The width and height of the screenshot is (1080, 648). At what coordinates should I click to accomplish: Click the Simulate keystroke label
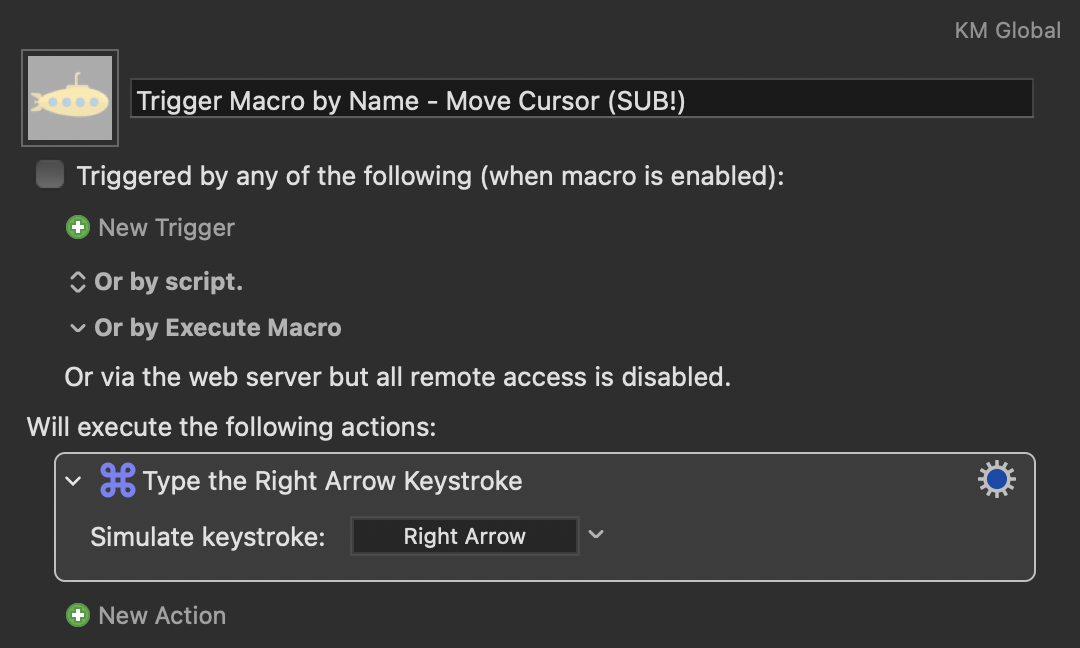point(208,536)
